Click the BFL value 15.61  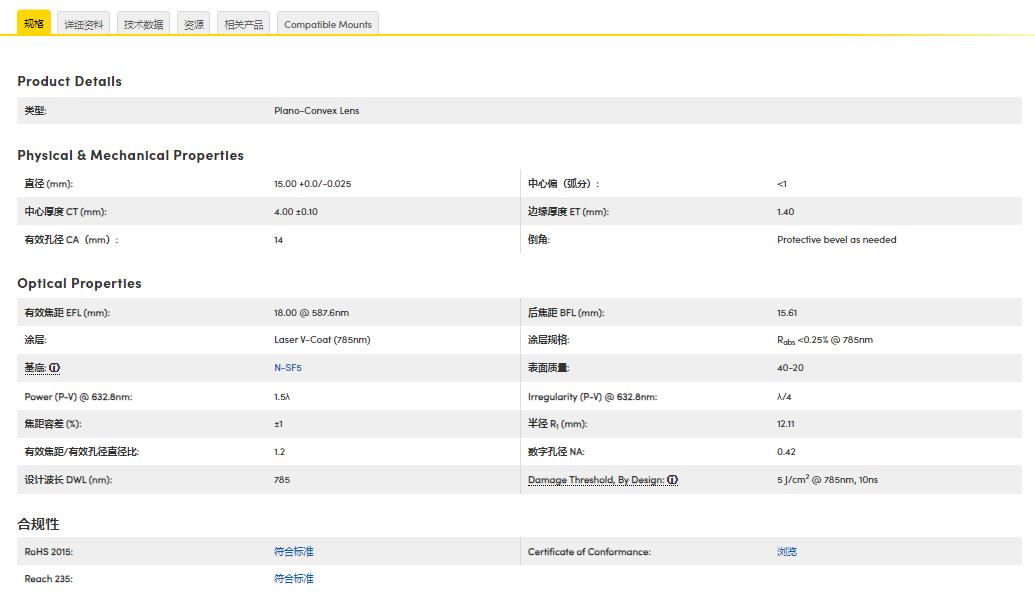(x=787, y=313)
